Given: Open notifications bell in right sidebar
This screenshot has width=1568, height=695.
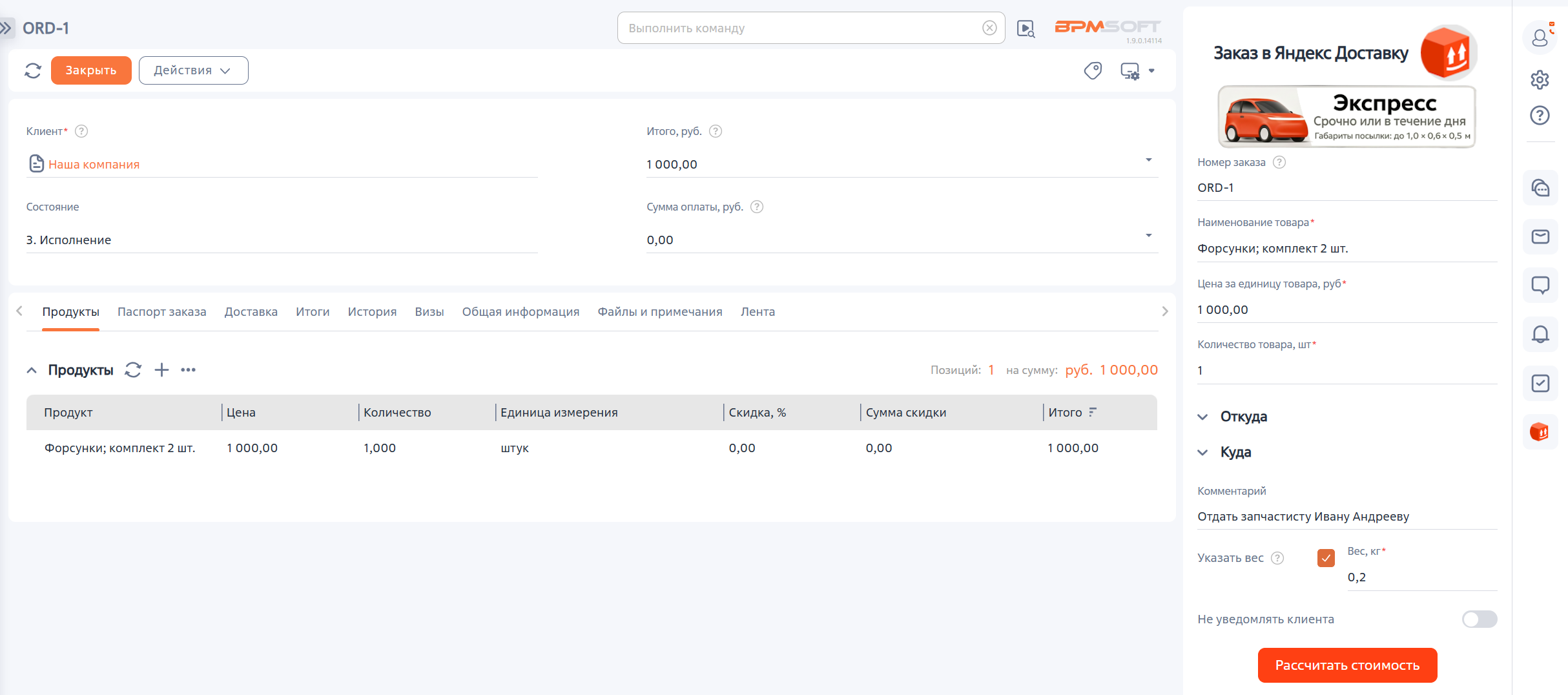Looking at the screenshot, I should tap(1541, 334).
